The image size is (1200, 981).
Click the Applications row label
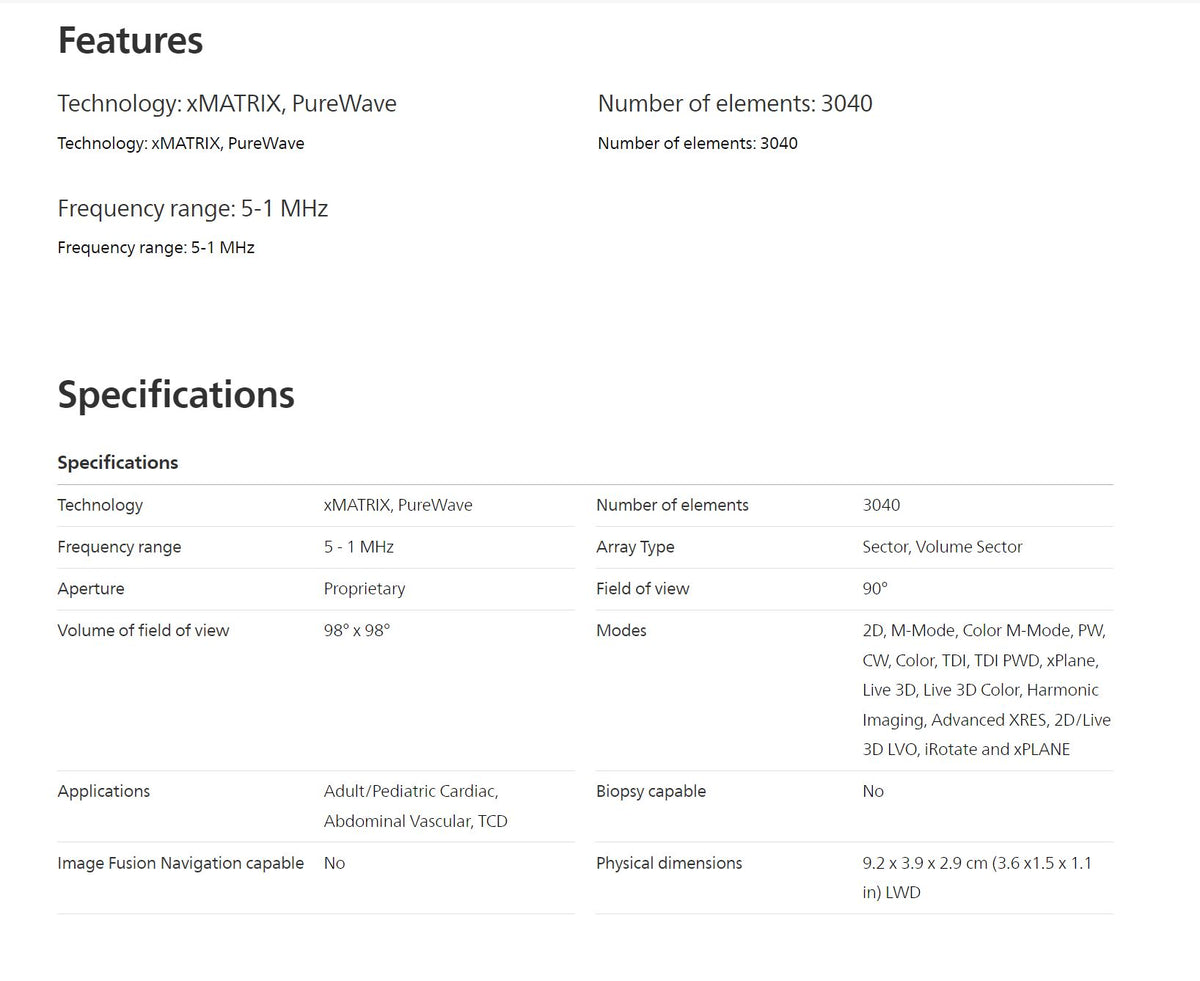[x=104, y=791]
